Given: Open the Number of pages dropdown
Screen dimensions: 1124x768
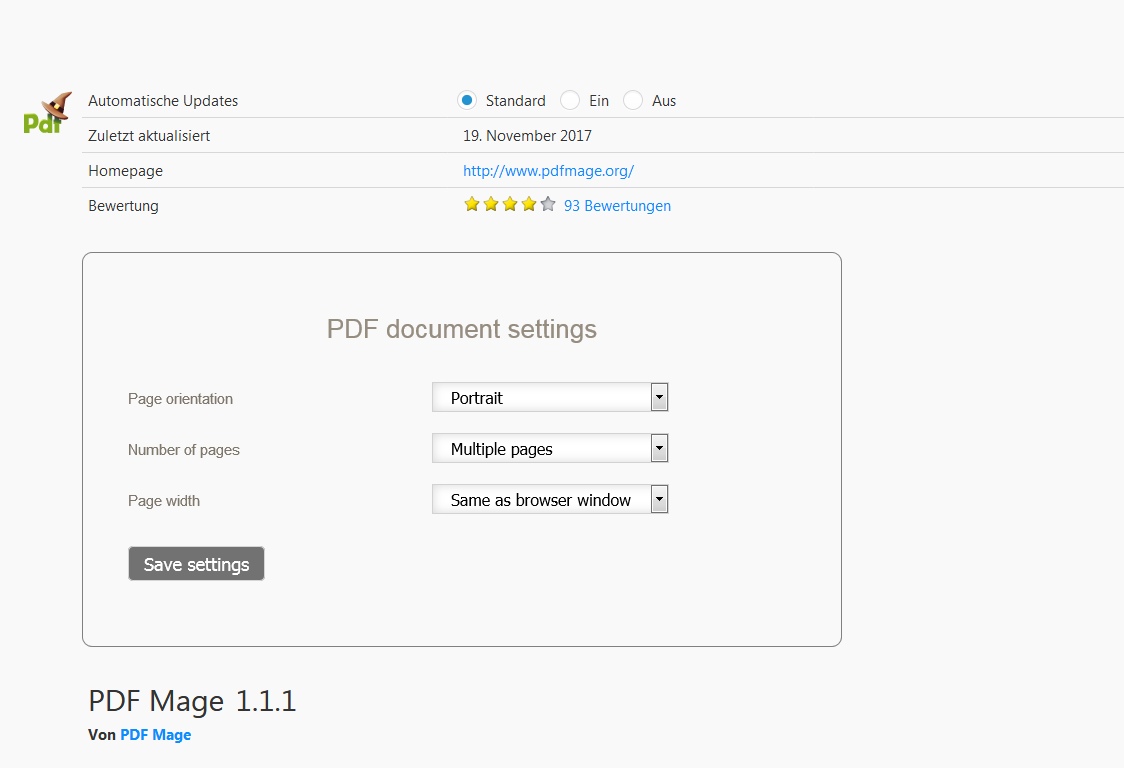Looking at the screenshot, I should tap(550, 448).
